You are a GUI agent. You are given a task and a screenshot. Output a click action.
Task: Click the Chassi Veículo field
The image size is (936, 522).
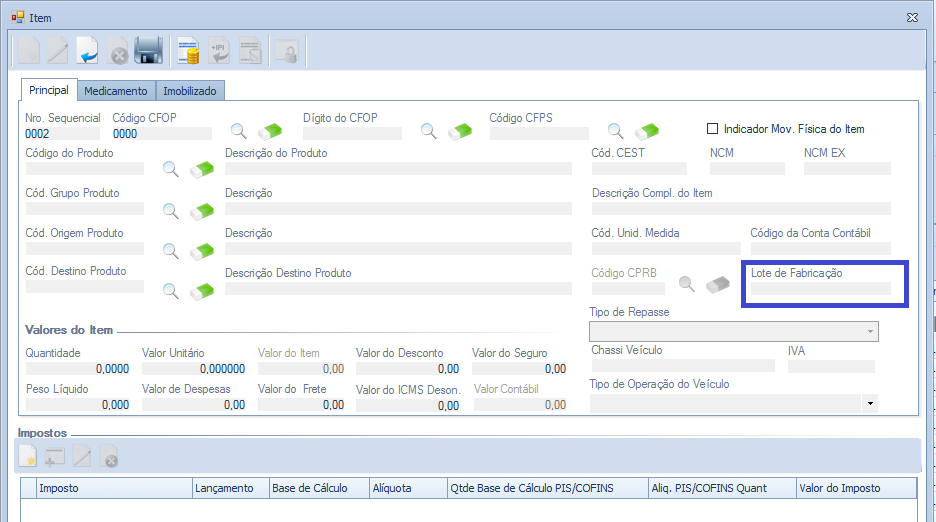pos(683,366)
